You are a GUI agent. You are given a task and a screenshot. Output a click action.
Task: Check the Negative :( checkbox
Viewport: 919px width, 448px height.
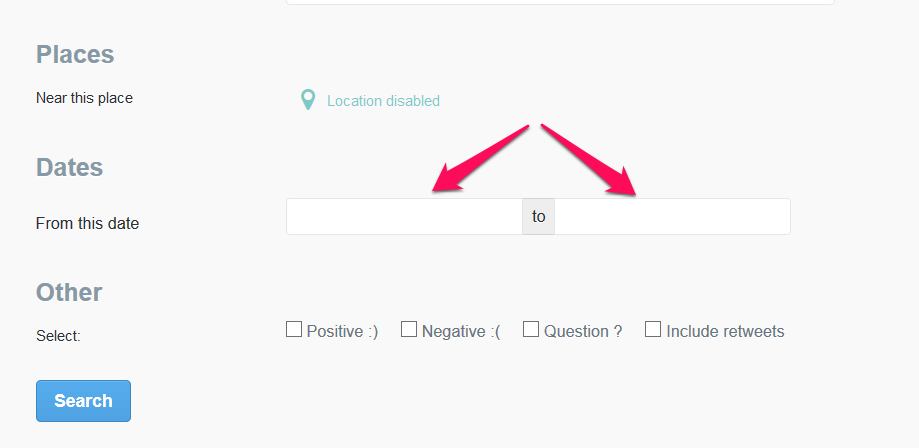[x=409, y=329]
